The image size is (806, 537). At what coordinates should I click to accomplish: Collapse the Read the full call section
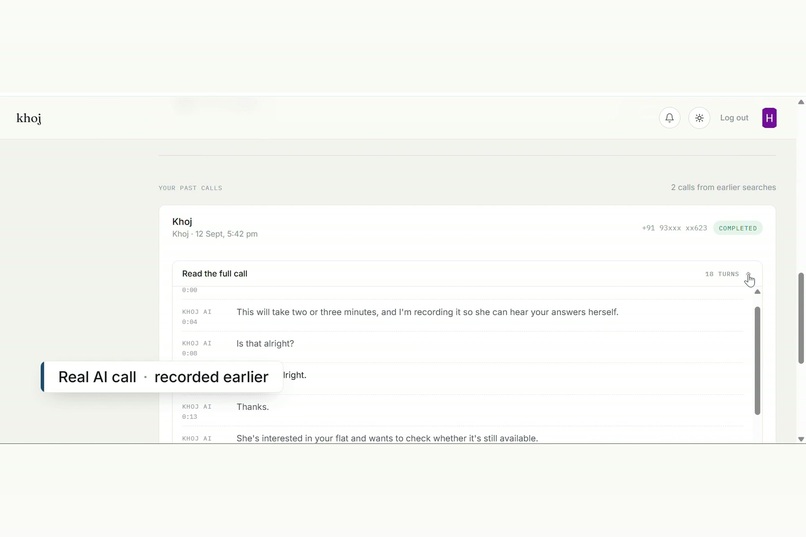coord(748,274)
